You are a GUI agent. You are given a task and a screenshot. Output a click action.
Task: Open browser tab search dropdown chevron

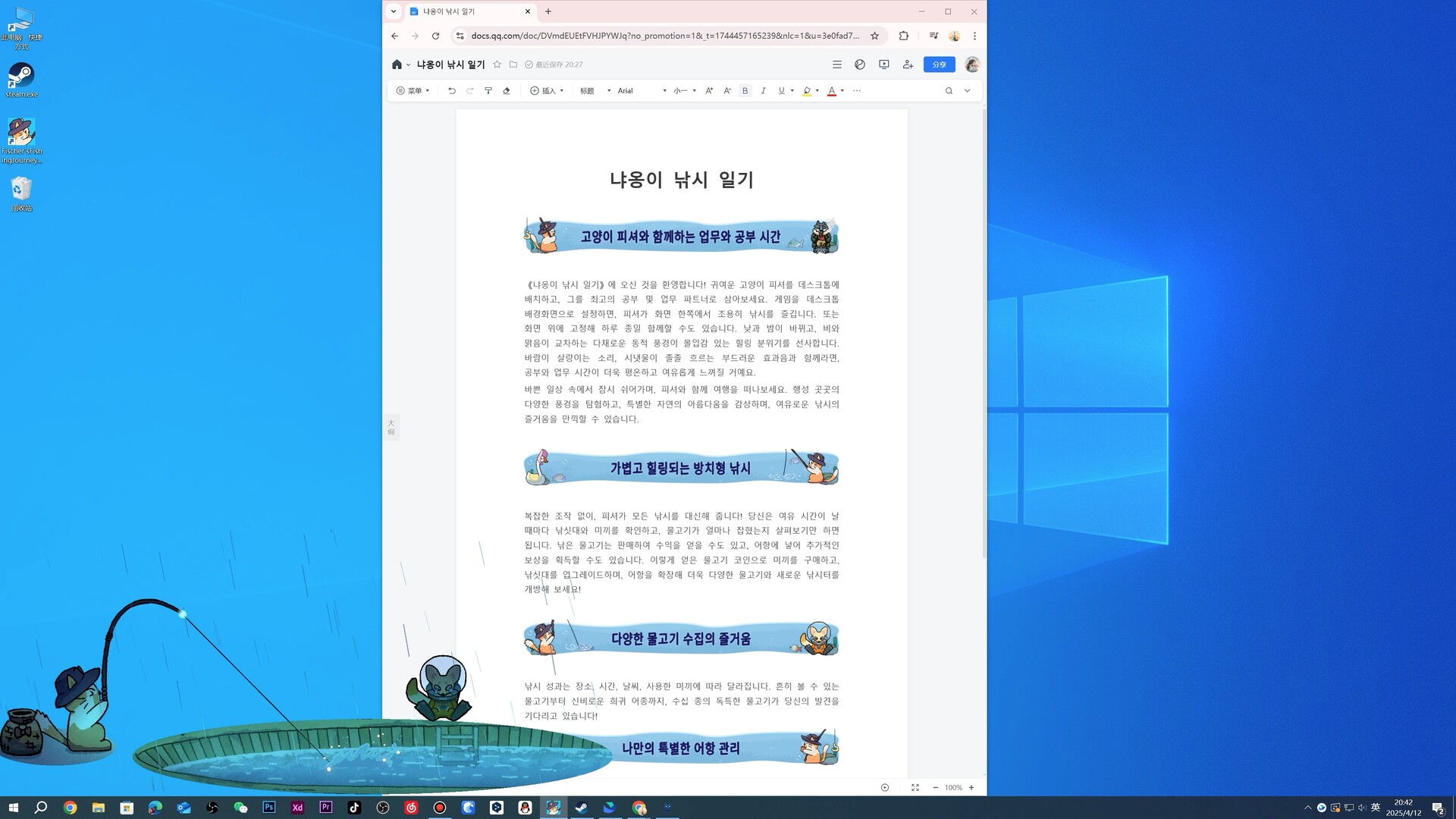point(393,11)
